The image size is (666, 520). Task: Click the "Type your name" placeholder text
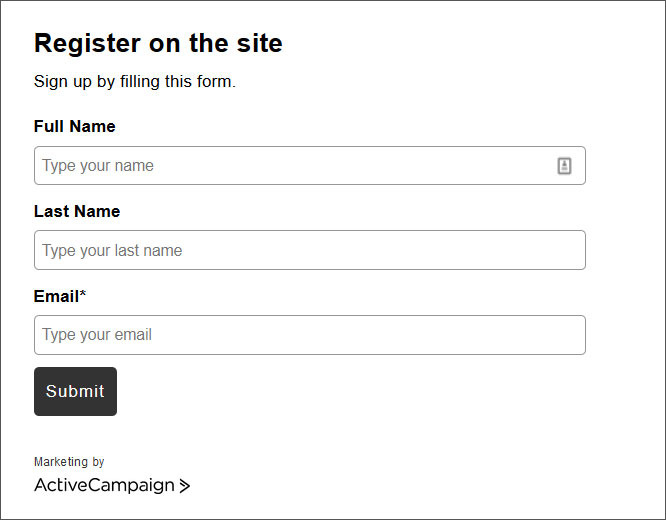tap(98, 166)
